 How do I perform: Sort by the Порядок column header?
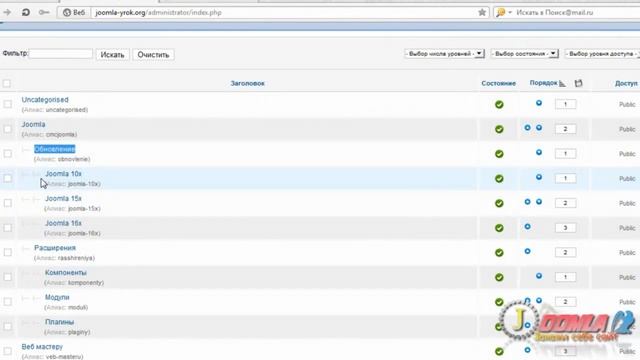pyautogui.click(x=543, y=83)
